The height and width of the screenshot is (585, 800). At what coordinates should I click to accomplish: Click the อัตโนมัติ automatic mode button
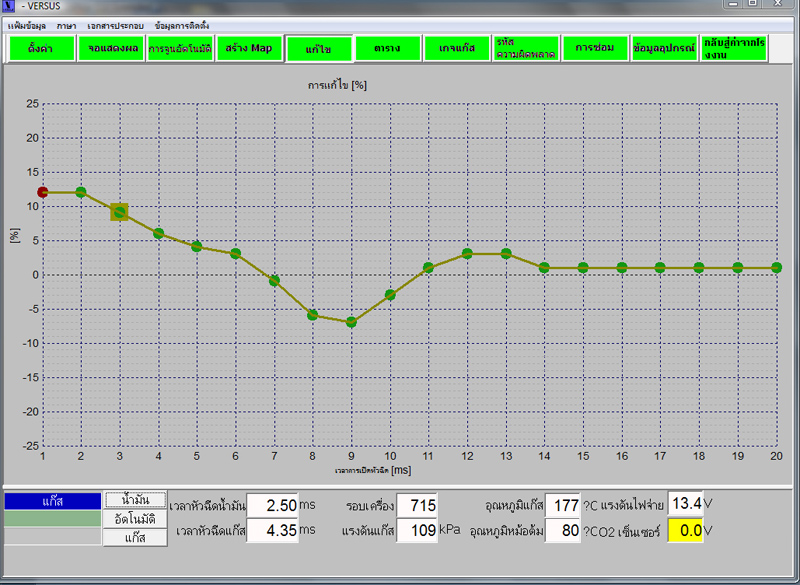135,519
